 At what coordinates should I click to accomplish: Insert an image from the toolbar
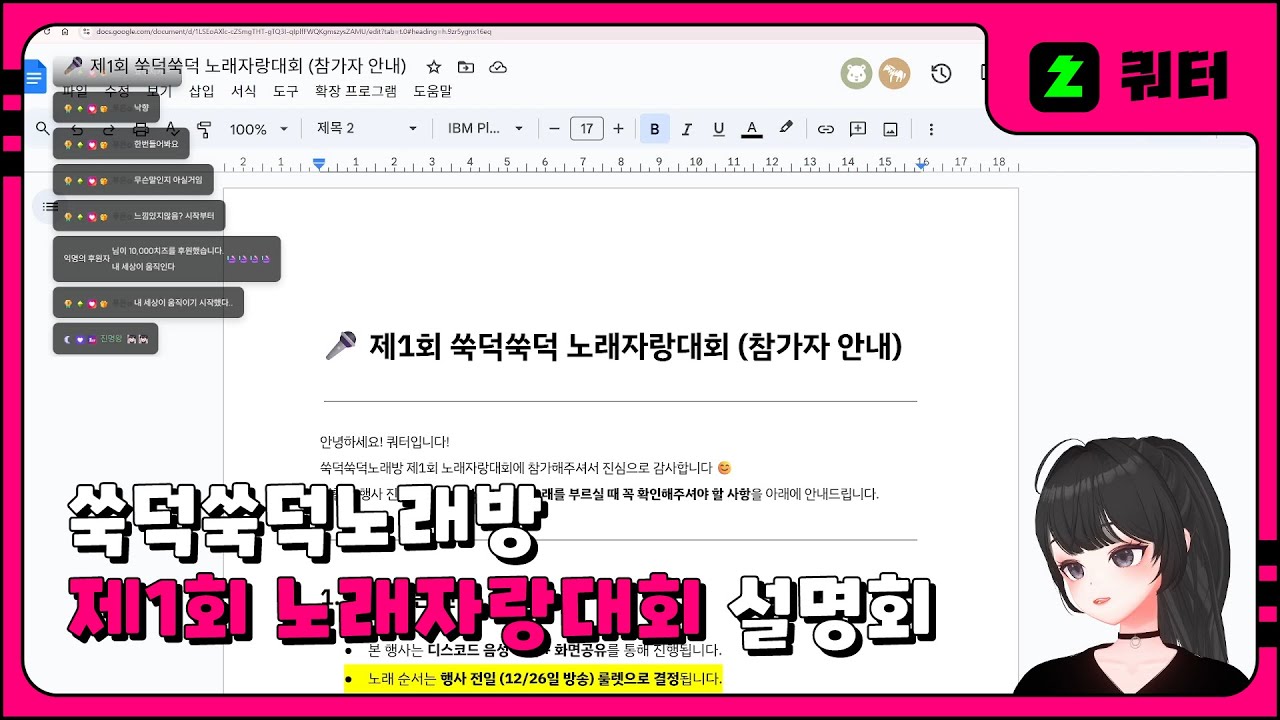pyautogui.click(x=890, y=129)
